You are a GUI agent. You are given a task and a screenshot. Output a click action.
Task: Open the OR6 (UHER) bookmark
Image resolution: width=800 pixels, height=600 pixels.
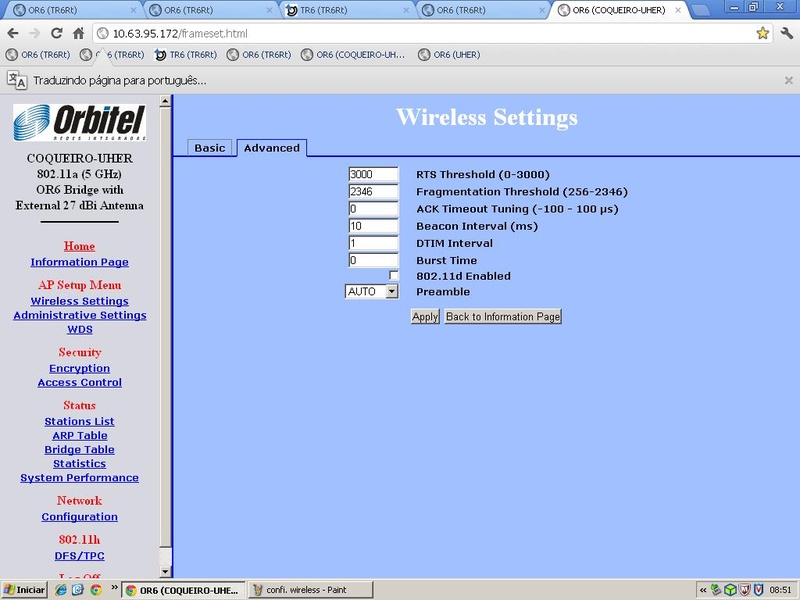point(449,55)
